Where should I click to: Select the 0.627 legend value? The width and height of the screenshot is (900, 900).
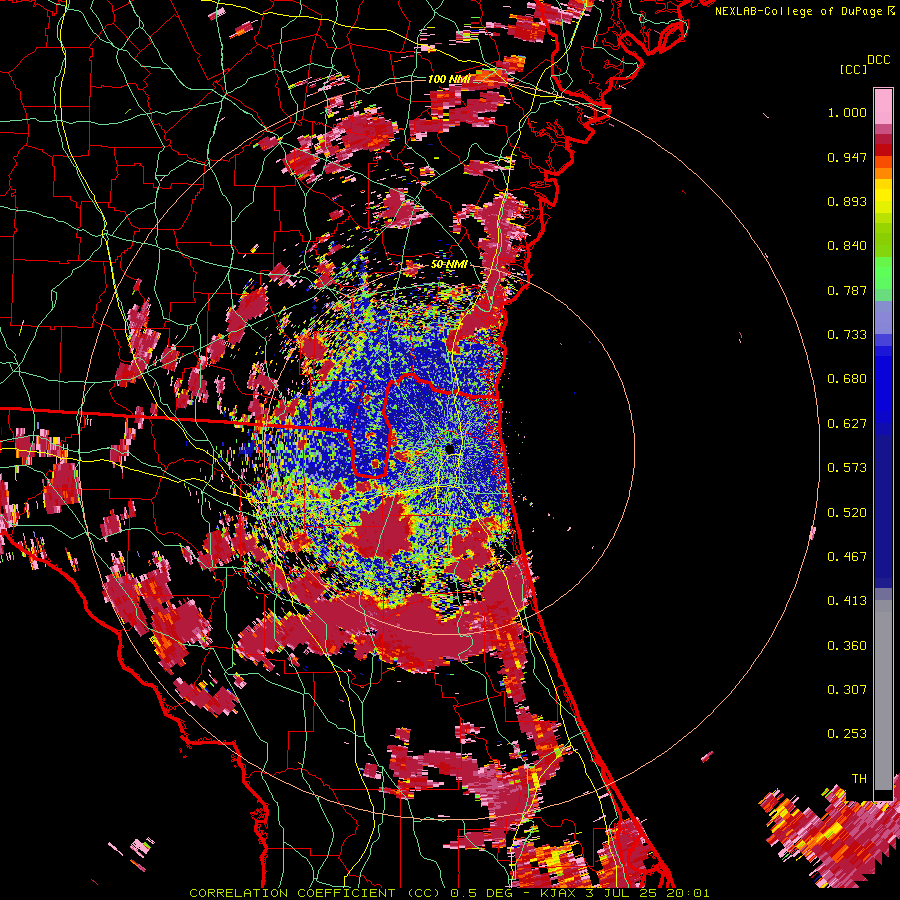tap(847, 424)
